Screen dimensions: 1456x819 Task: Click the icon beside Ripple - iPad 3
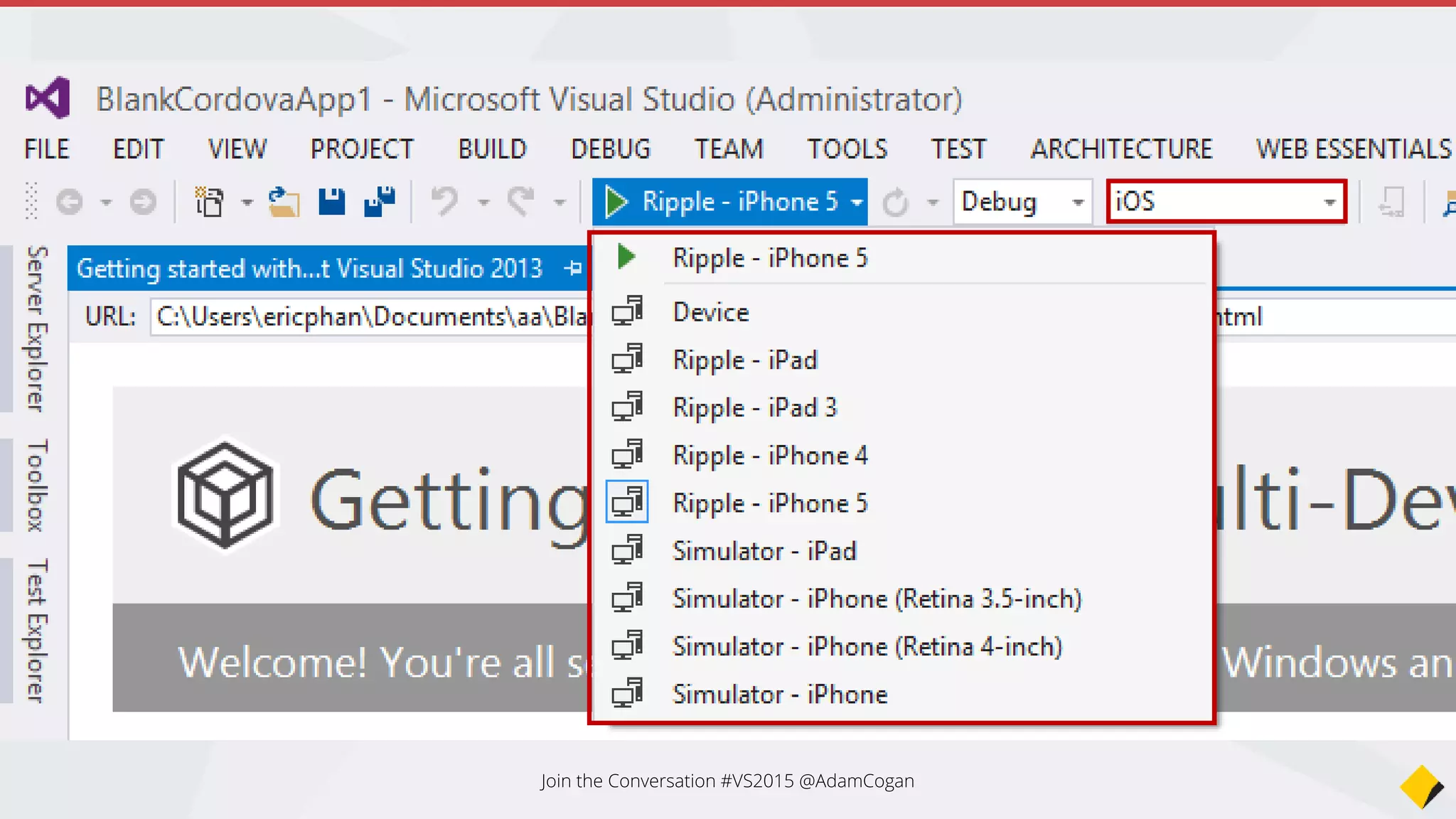(627, 407)
